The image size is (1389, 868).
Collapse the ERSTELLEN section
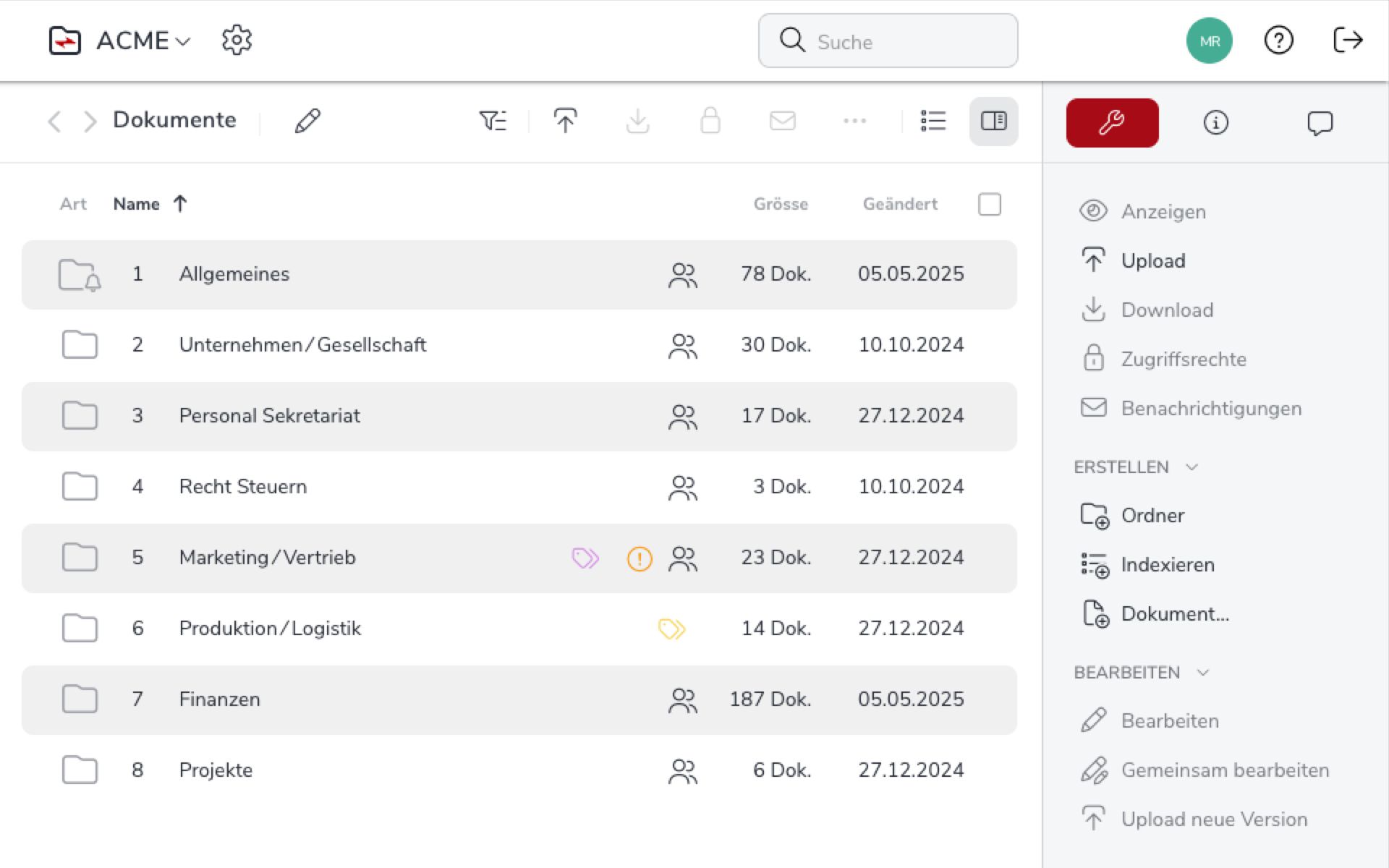[1192, 467]
